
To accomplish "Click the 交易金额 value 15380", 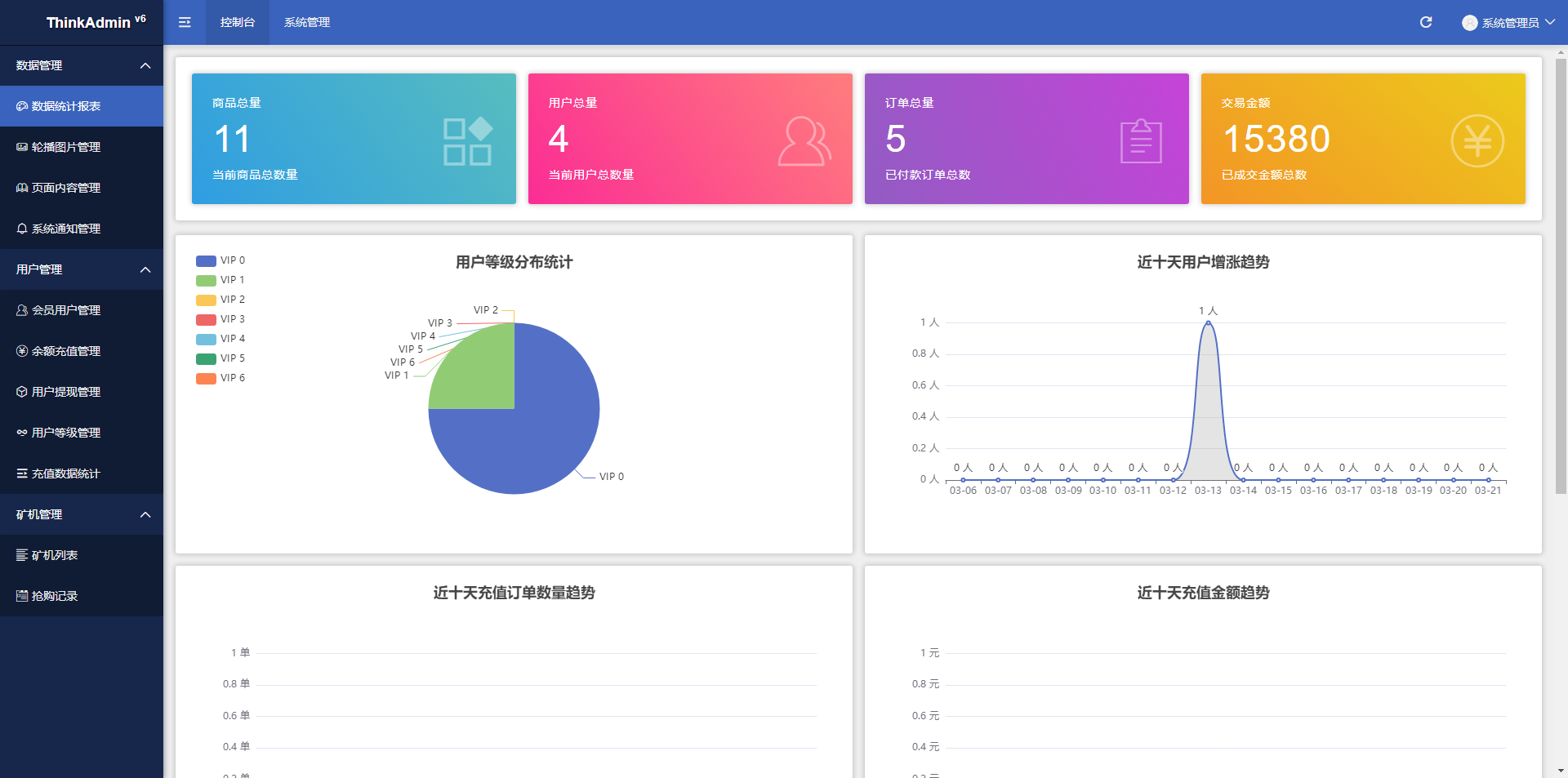I will 1276,139.
